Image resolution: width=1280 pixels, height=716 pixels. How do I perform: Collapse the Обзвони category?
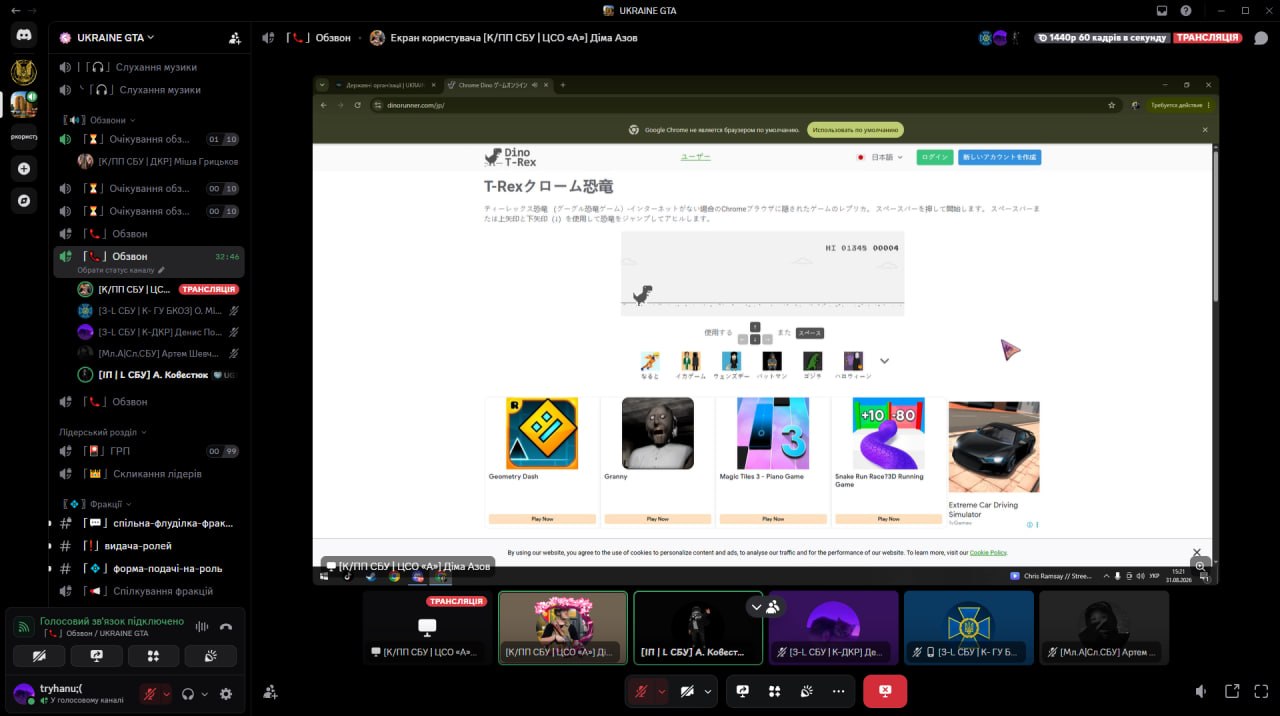[x=100, y=120]
